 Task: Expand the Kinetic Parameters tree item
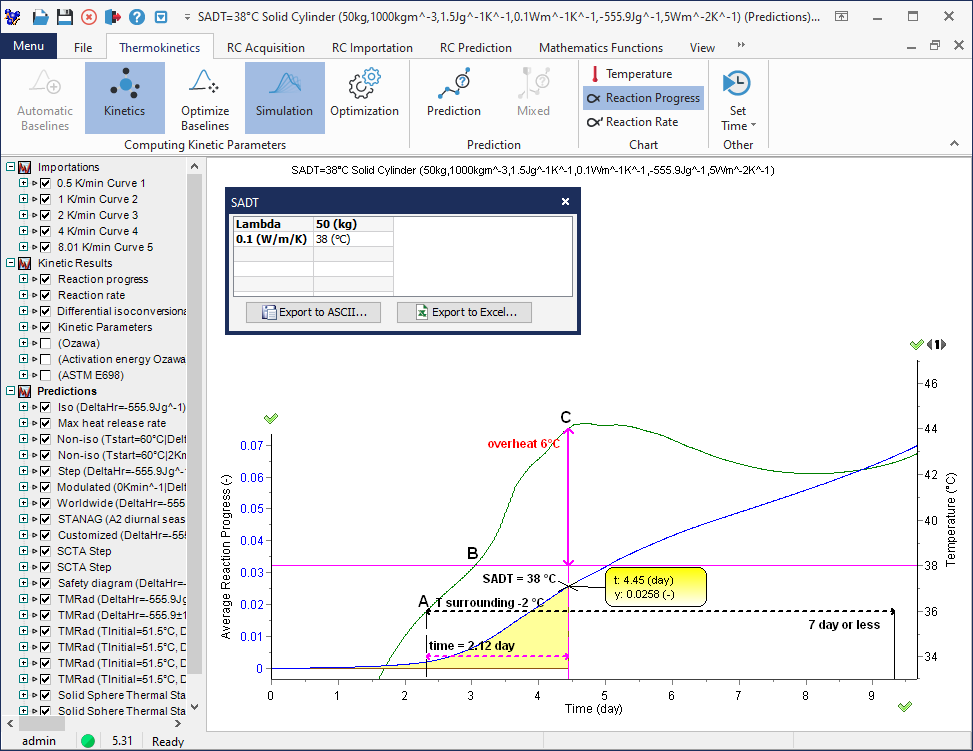pos(23,327)
